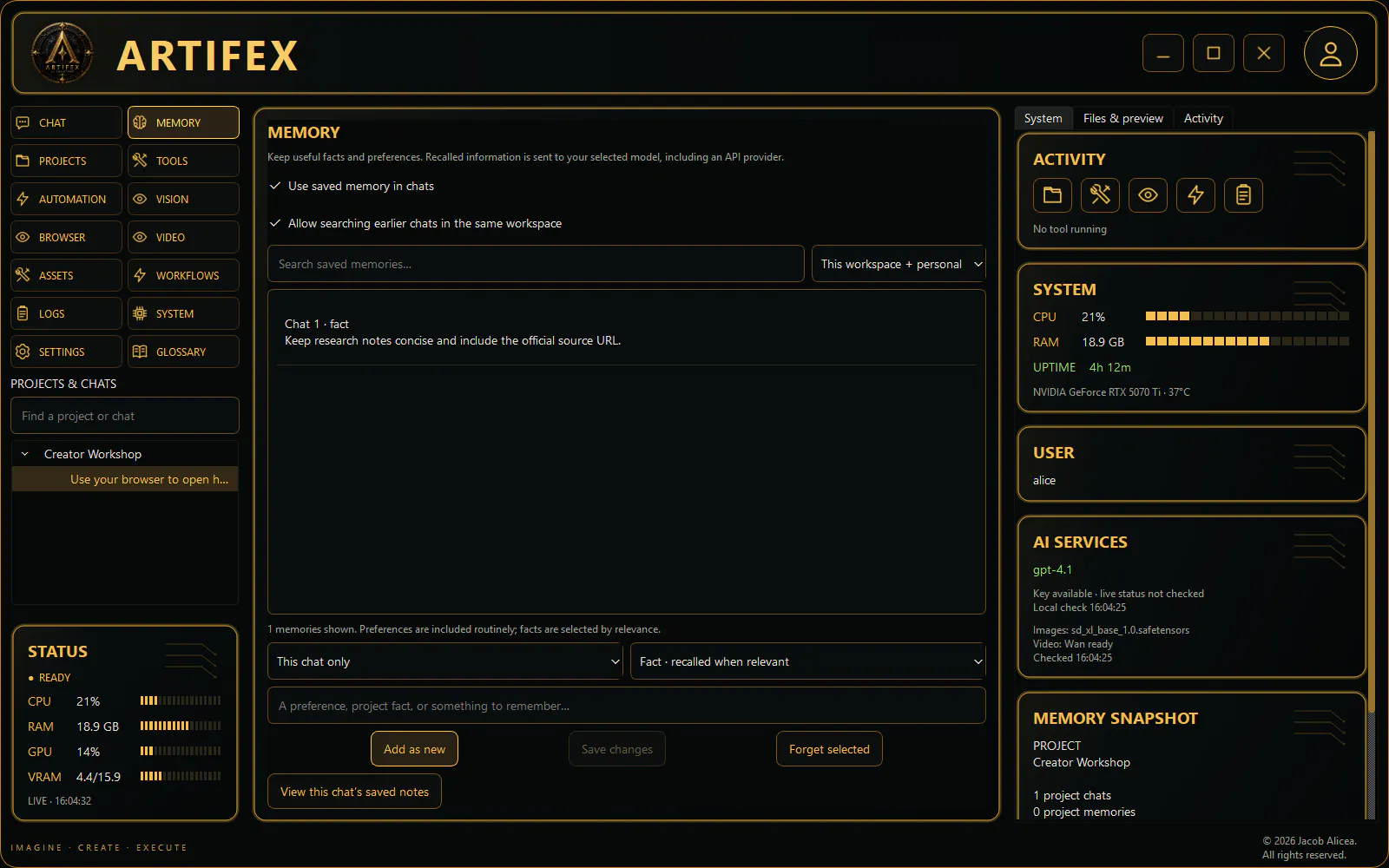Click the eye icon in Activity panel
The height and width of the screenshot is (868, 1389).
pyautogui.click(x=1148, y=195)
